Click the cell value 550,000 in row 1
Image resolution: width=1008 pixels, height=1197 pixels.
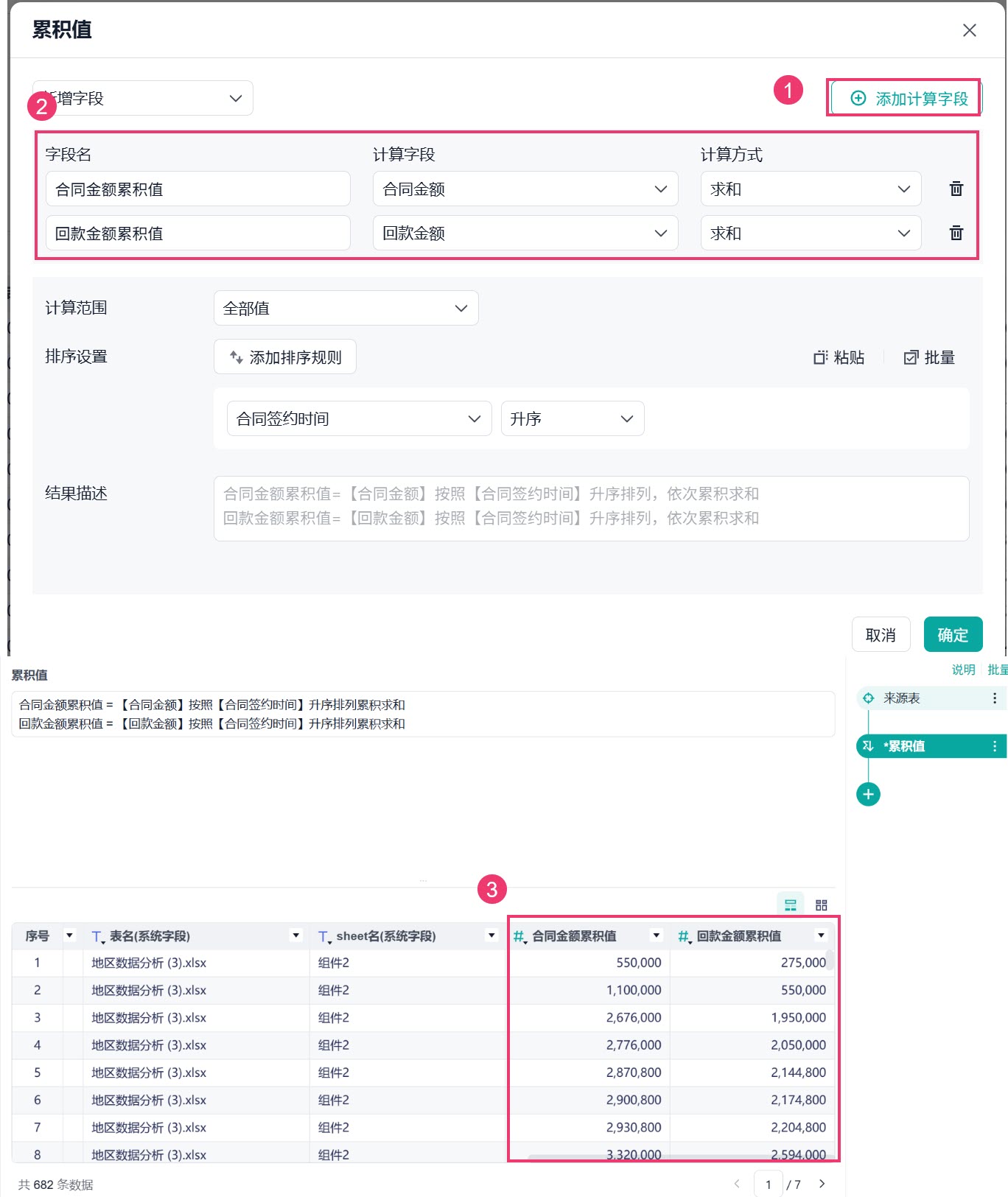(639, 963)
